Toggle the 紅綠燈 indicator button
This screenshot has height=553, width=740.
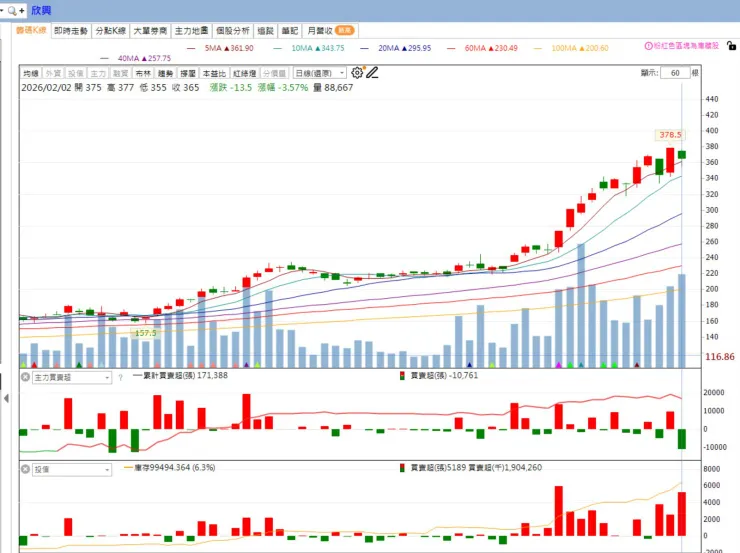[244, 73]
